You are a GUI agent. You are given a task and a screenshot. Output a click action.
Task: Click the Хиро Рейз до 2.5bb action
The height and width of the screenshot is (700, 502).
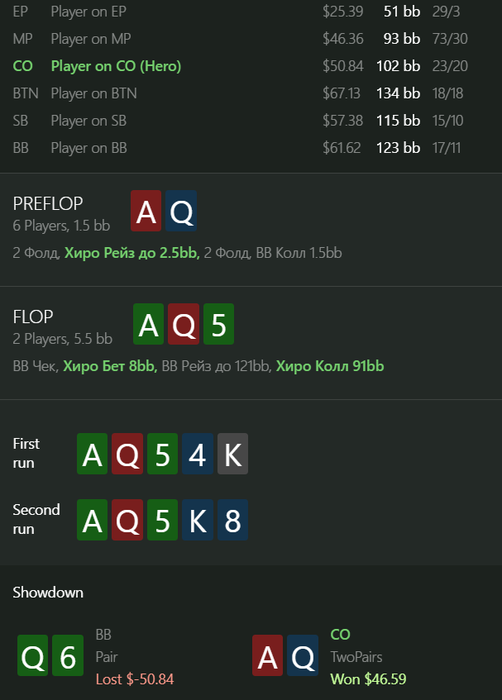(x=132, y=253)
